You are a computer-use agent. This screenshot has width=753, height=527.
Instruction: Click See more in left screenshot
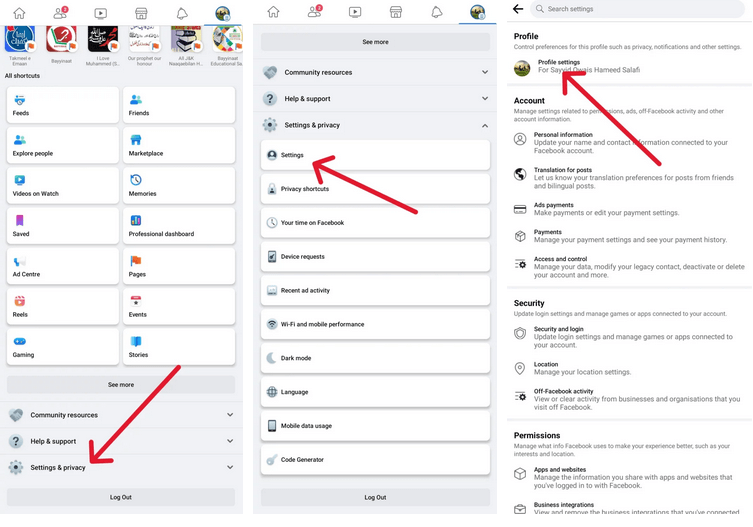121,385
